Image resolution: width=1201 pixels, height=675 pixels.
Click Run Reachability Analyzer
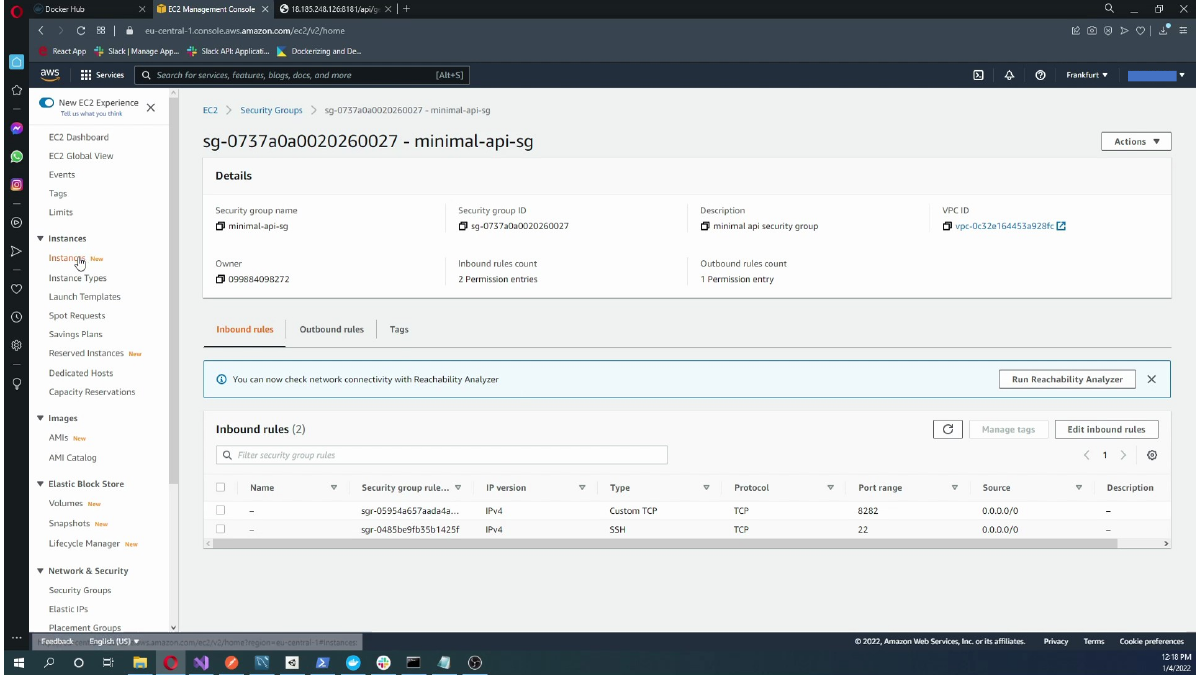pos(1067,379)
